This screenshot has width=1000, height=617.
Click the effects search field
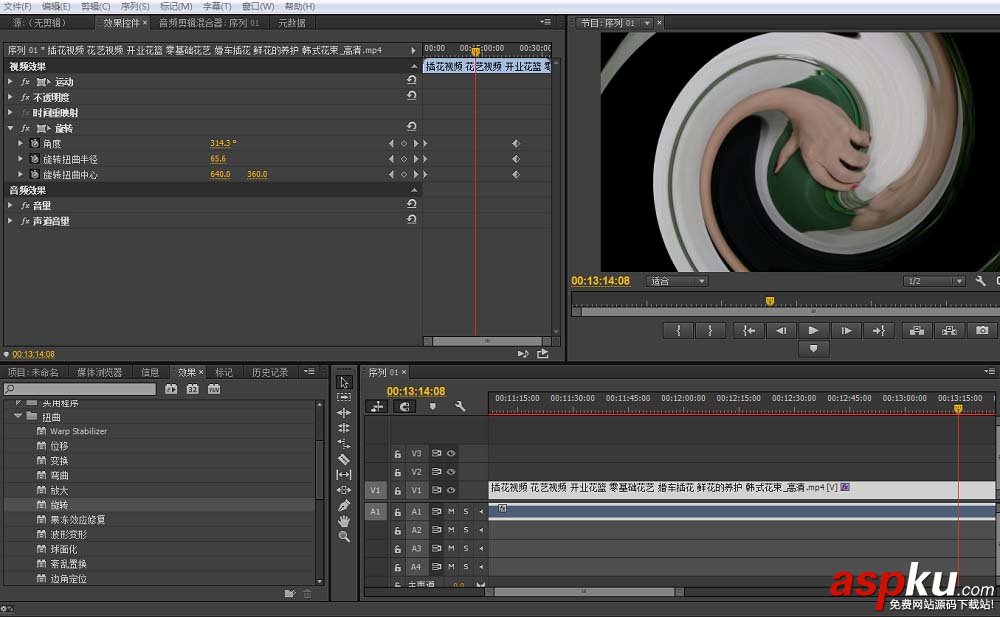pyautogui.click(x=80, y=389)
